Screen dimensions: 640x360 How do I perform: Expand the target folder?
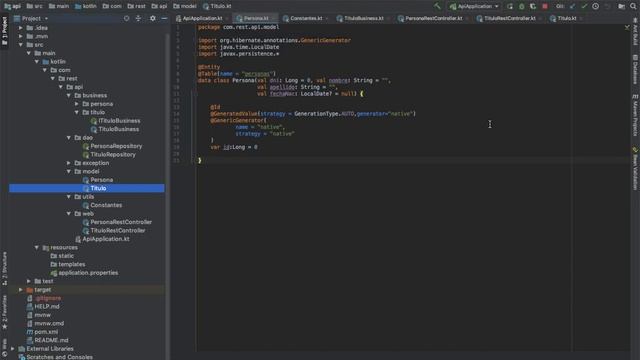click(20, 290)
